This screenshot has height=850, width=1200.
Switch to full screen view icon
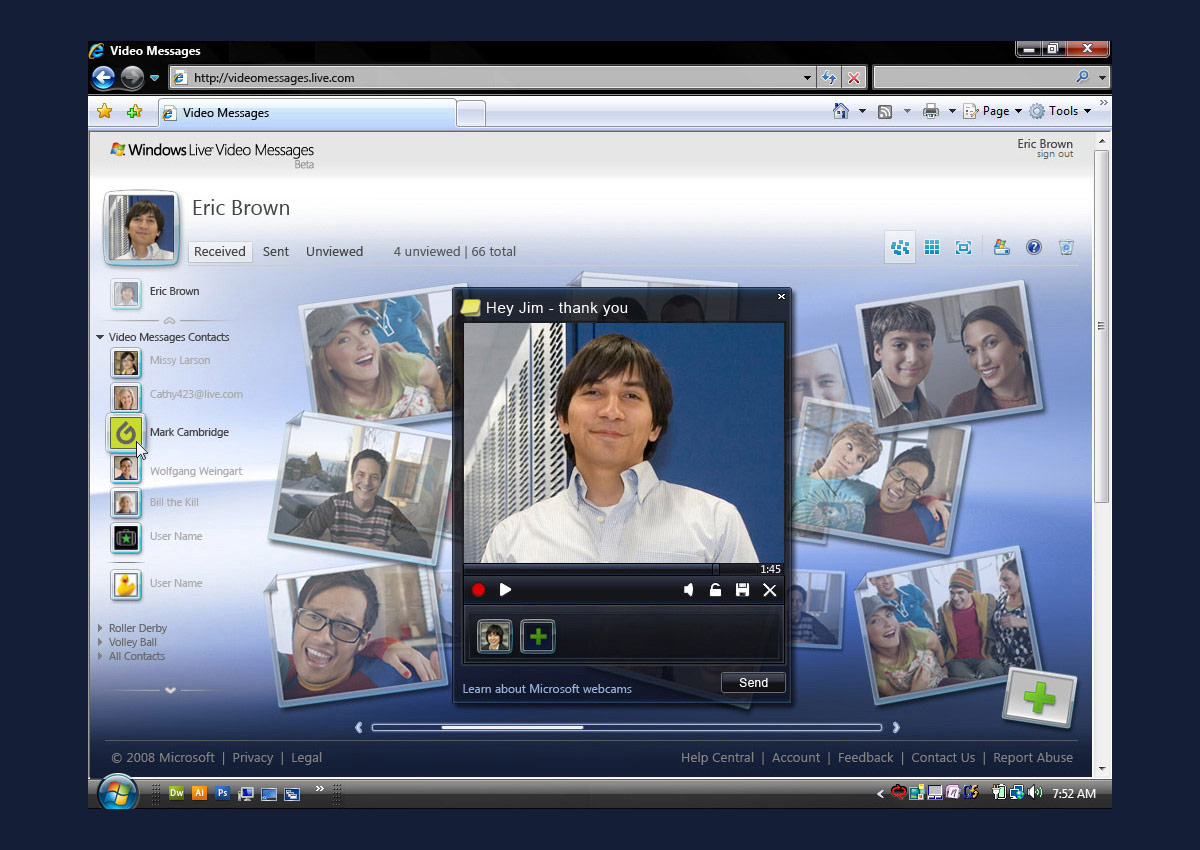pyautogui.click(x=963, y=247)
